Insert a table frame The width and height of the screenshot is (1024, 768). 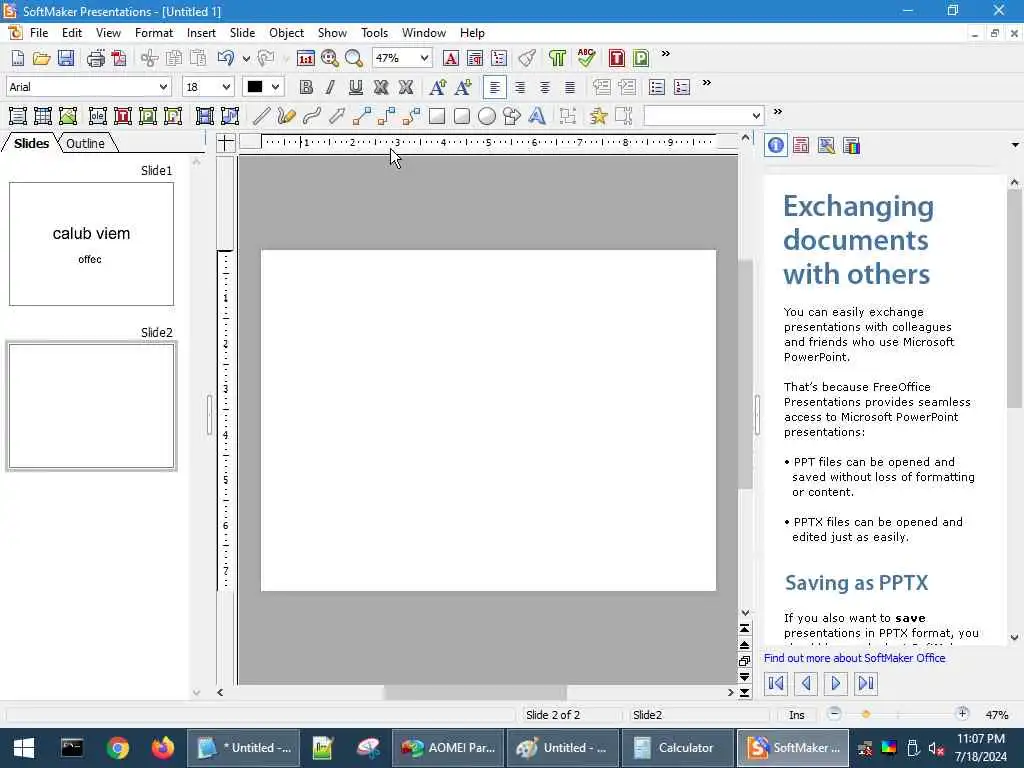click(42, 116)
